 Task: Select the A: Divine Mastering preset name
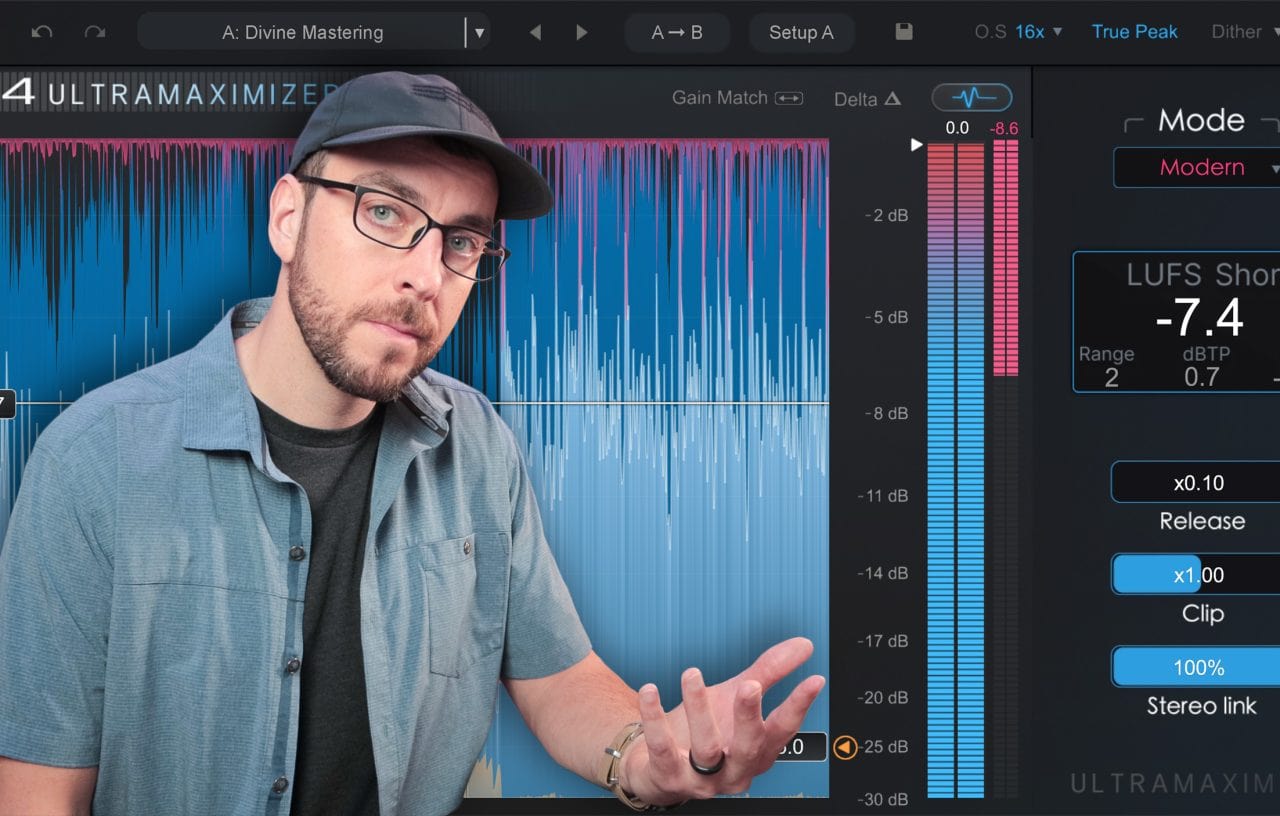click(x=302, y=32)
